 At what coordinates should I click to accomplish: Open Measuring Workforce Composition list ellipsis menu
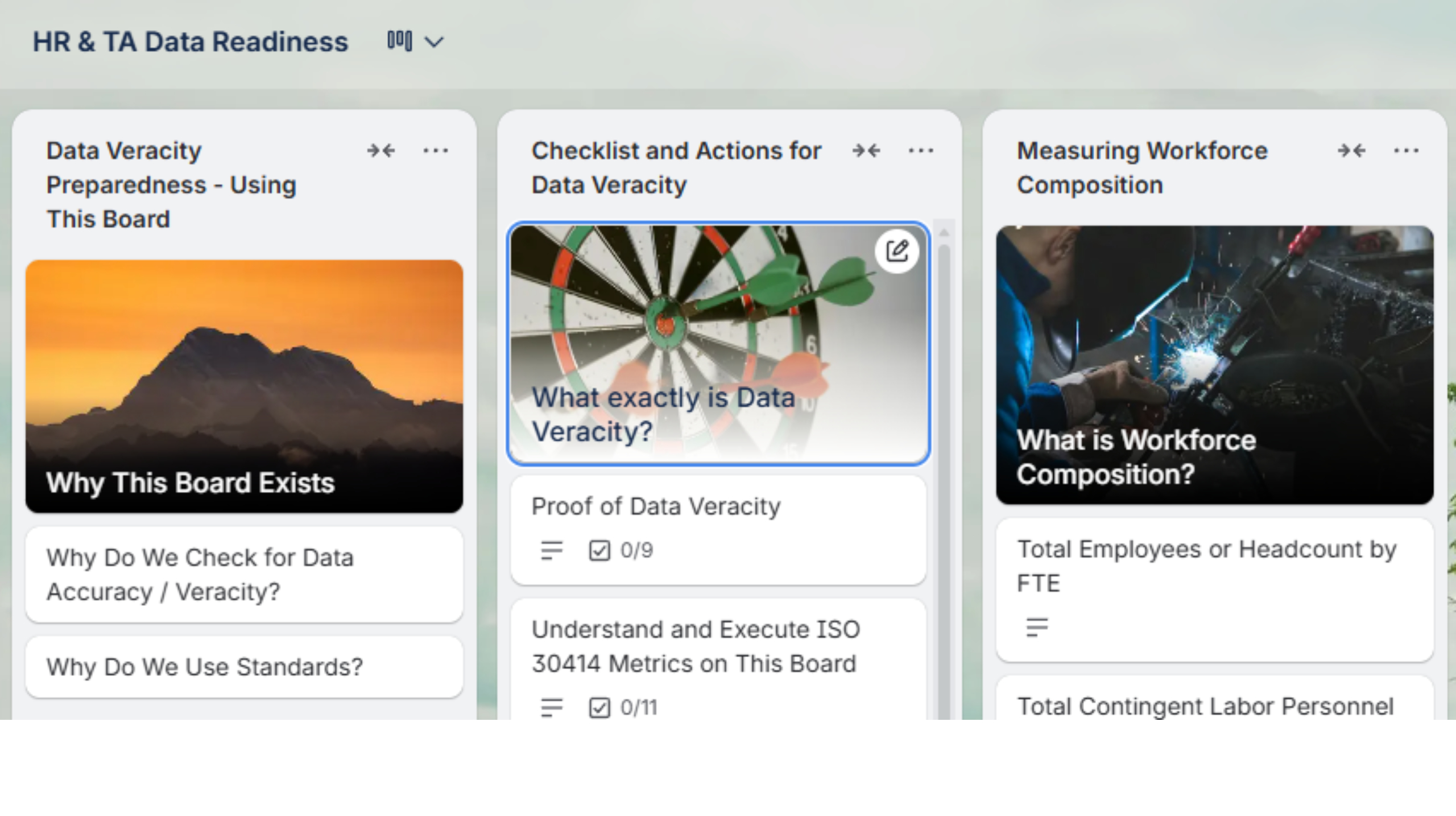pyautogui.click(x=1406, y=151)
